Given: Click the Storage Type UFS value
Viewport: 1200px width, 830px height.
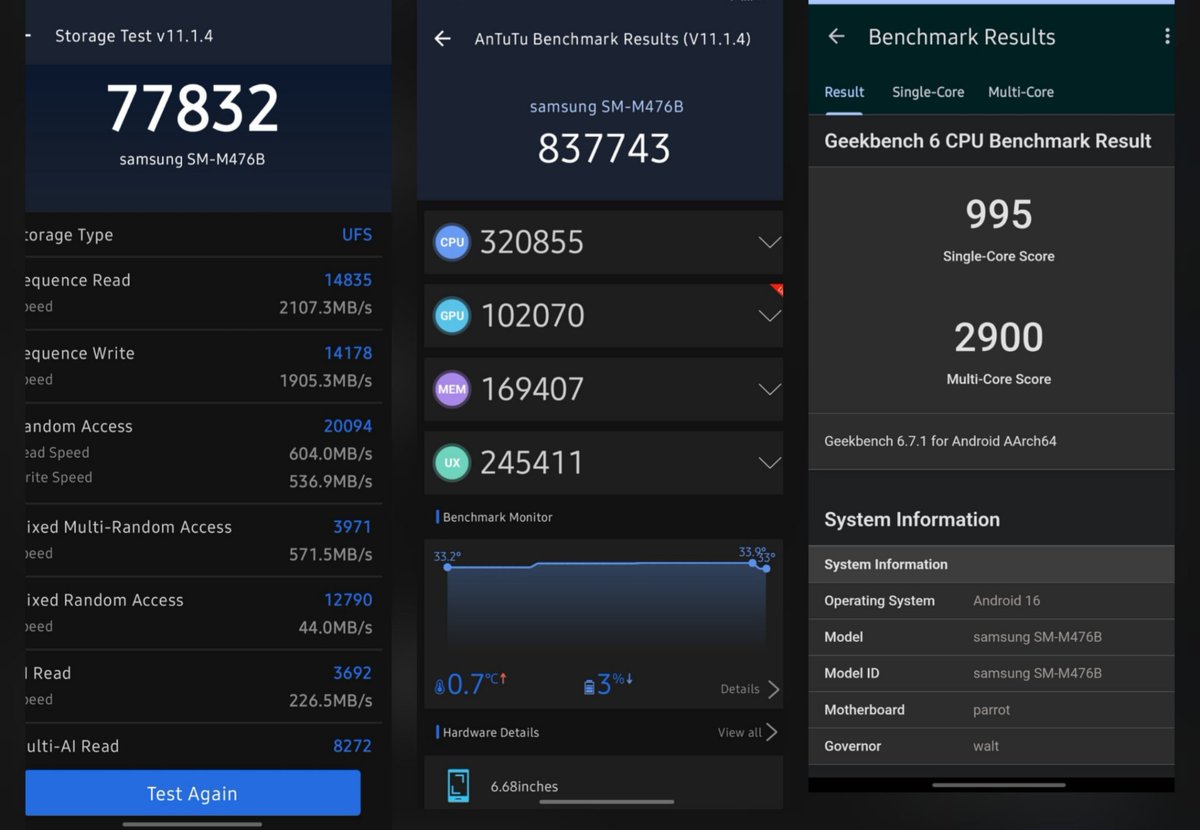Looking at the screenshot, I should tap(357, 235).
